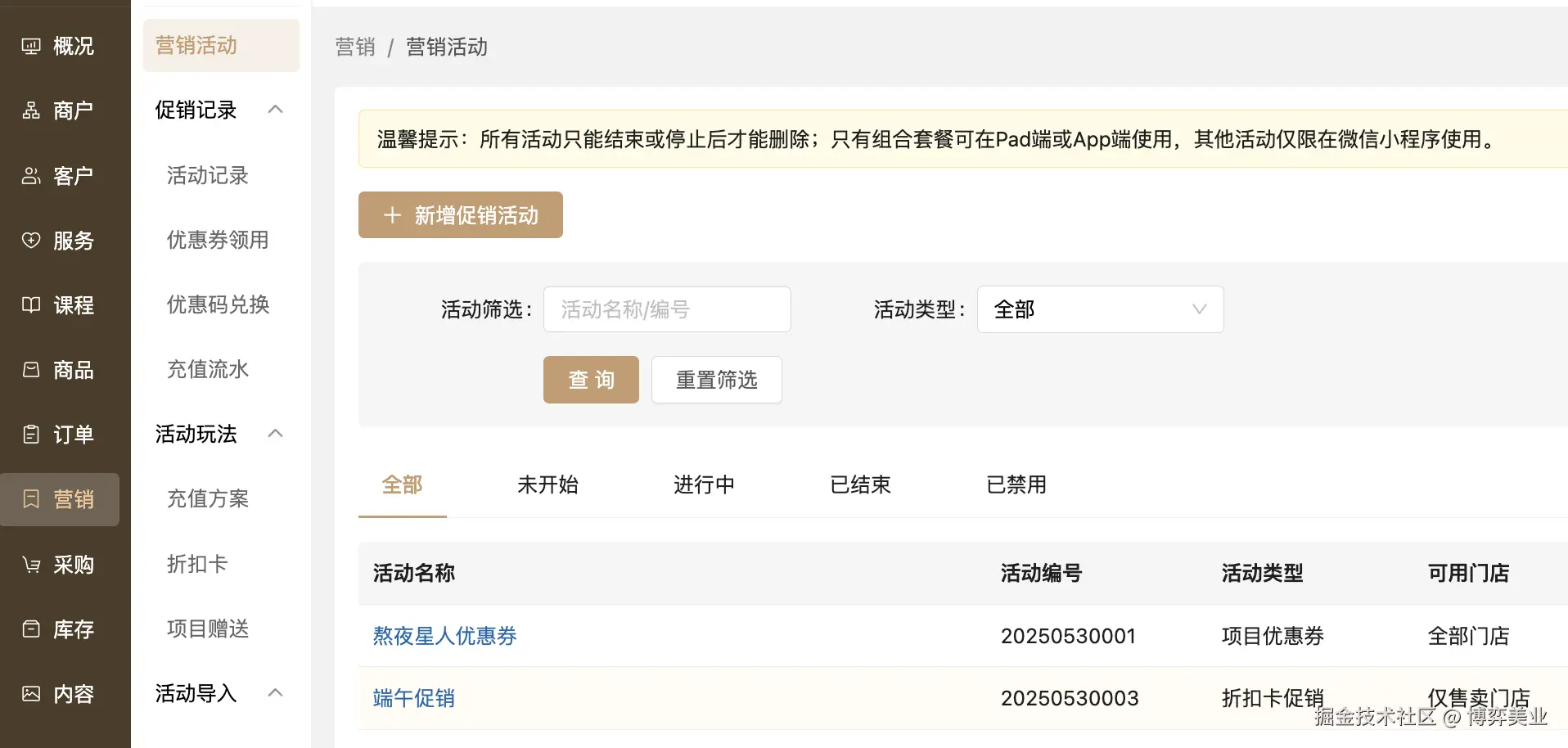Switch to the 进行中 tab
This screenshot has height=748, width=1568.
tap(703, 484)
